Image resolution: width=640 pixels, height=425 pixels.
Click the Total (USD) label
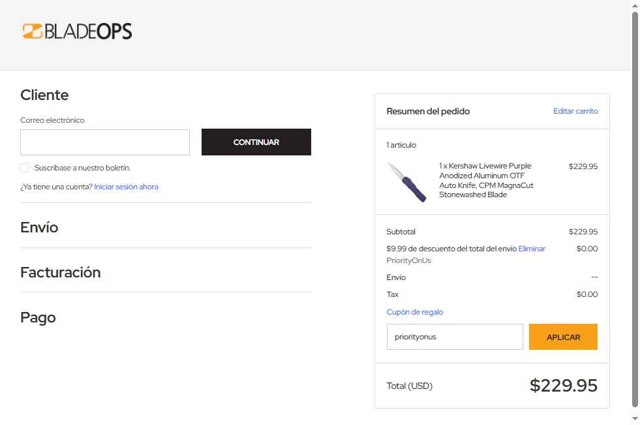pos(409,386)
